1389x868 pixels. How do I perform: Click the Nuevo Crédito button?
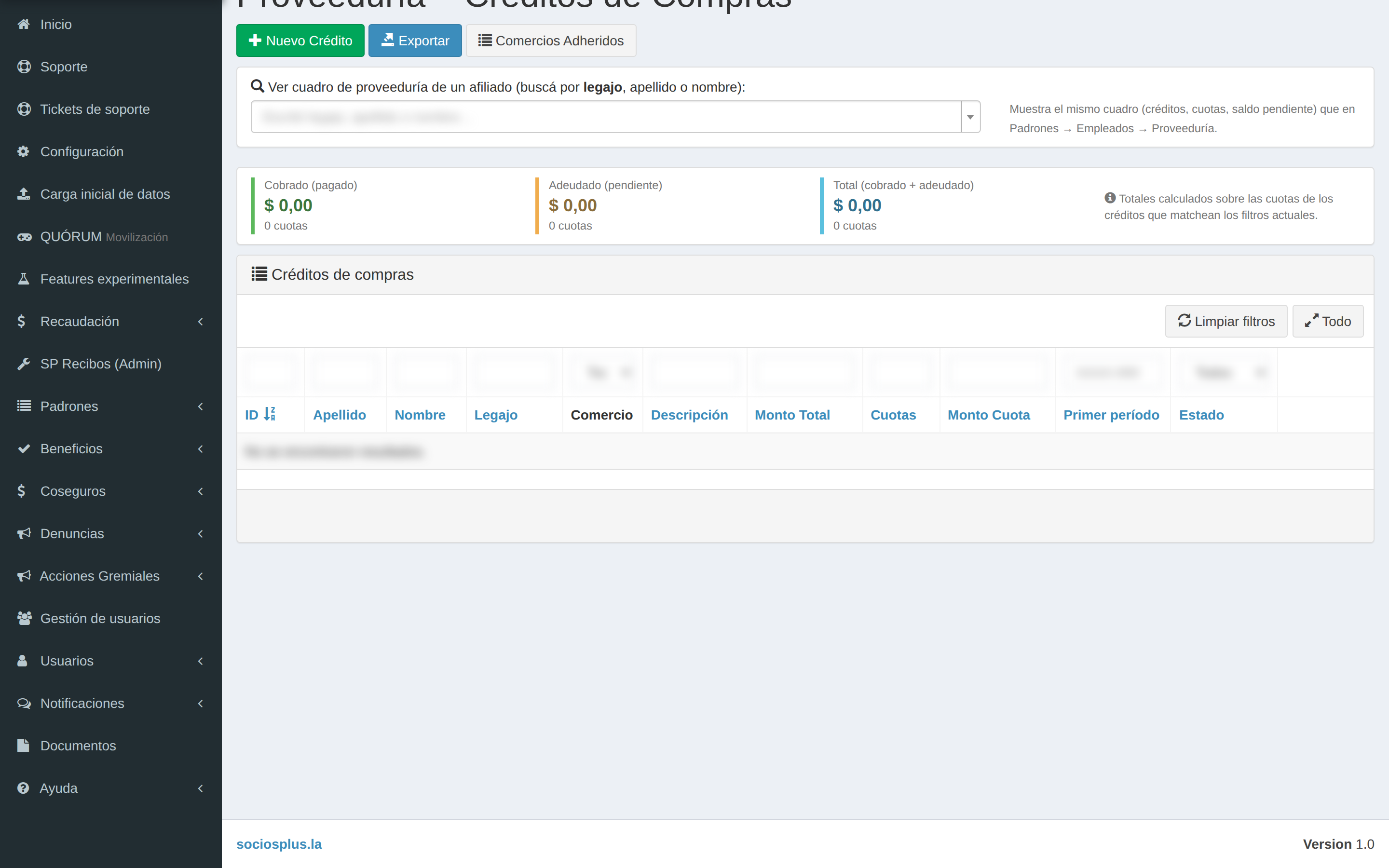(x=300, y=41)
